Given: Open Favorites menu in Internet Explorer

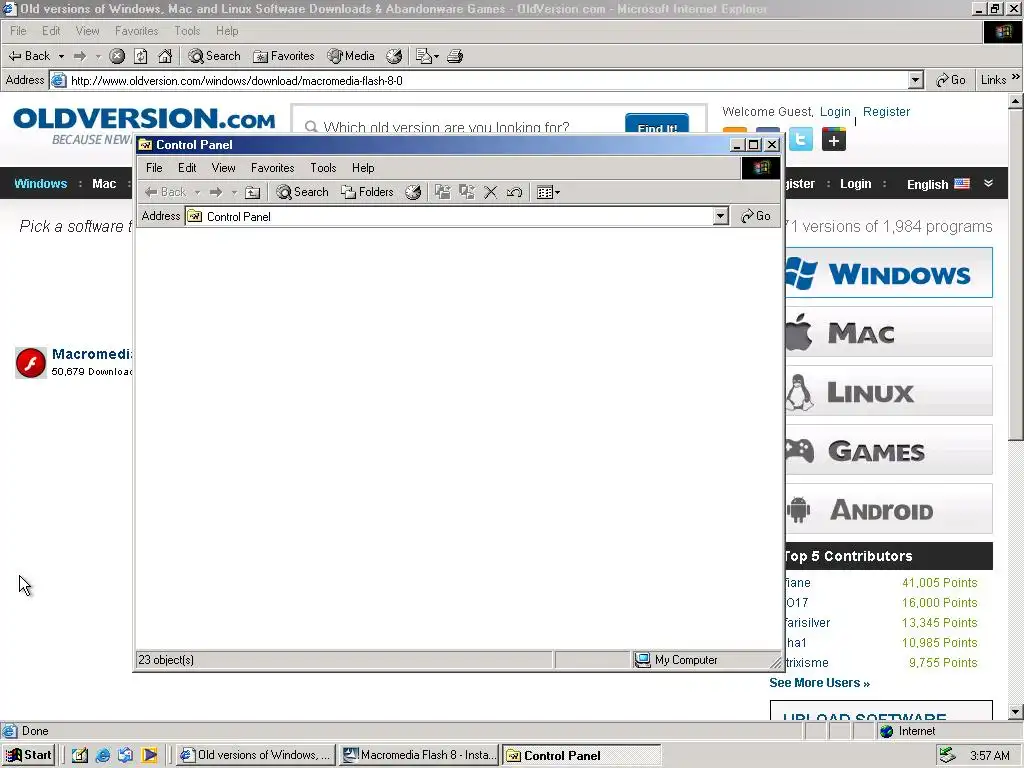Looking at the screenshot, I should coord(136,31).
